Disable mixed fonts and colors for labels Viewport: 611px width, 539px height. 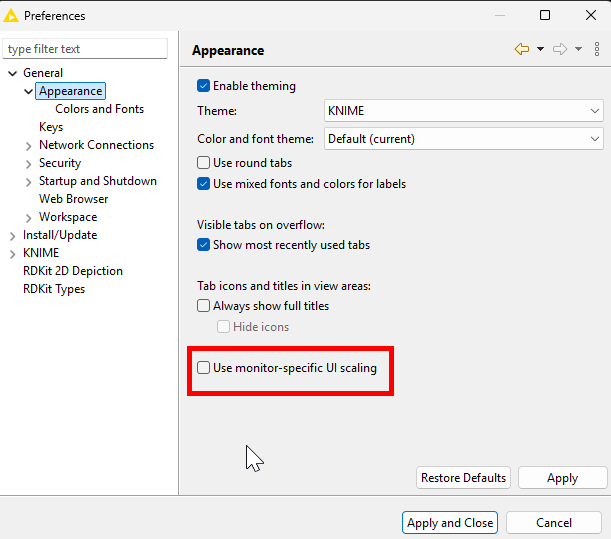(204, 184)
